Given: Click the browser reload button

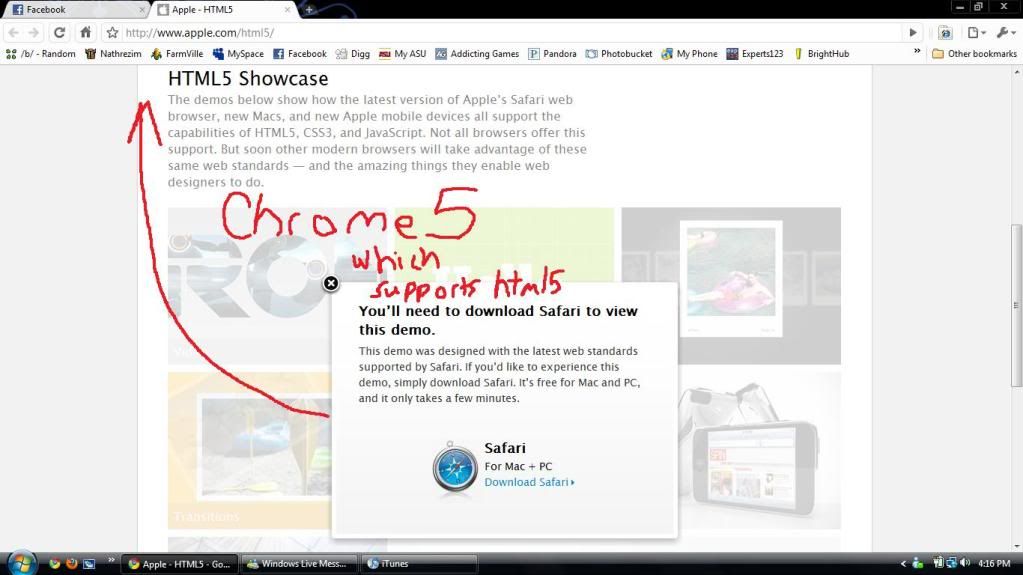Looking at the screenshot, I should (59, 32).
